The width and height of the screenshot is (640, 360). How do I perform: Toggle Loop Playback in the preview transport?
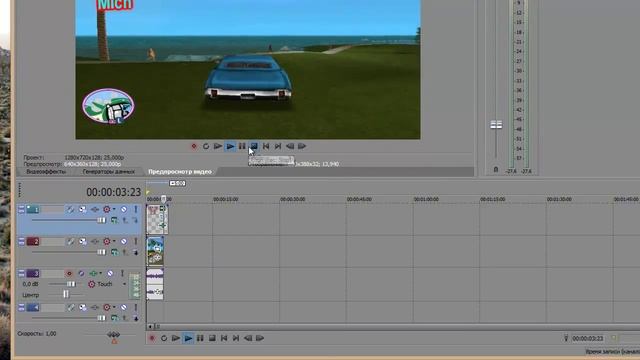[x=206, y=146]
